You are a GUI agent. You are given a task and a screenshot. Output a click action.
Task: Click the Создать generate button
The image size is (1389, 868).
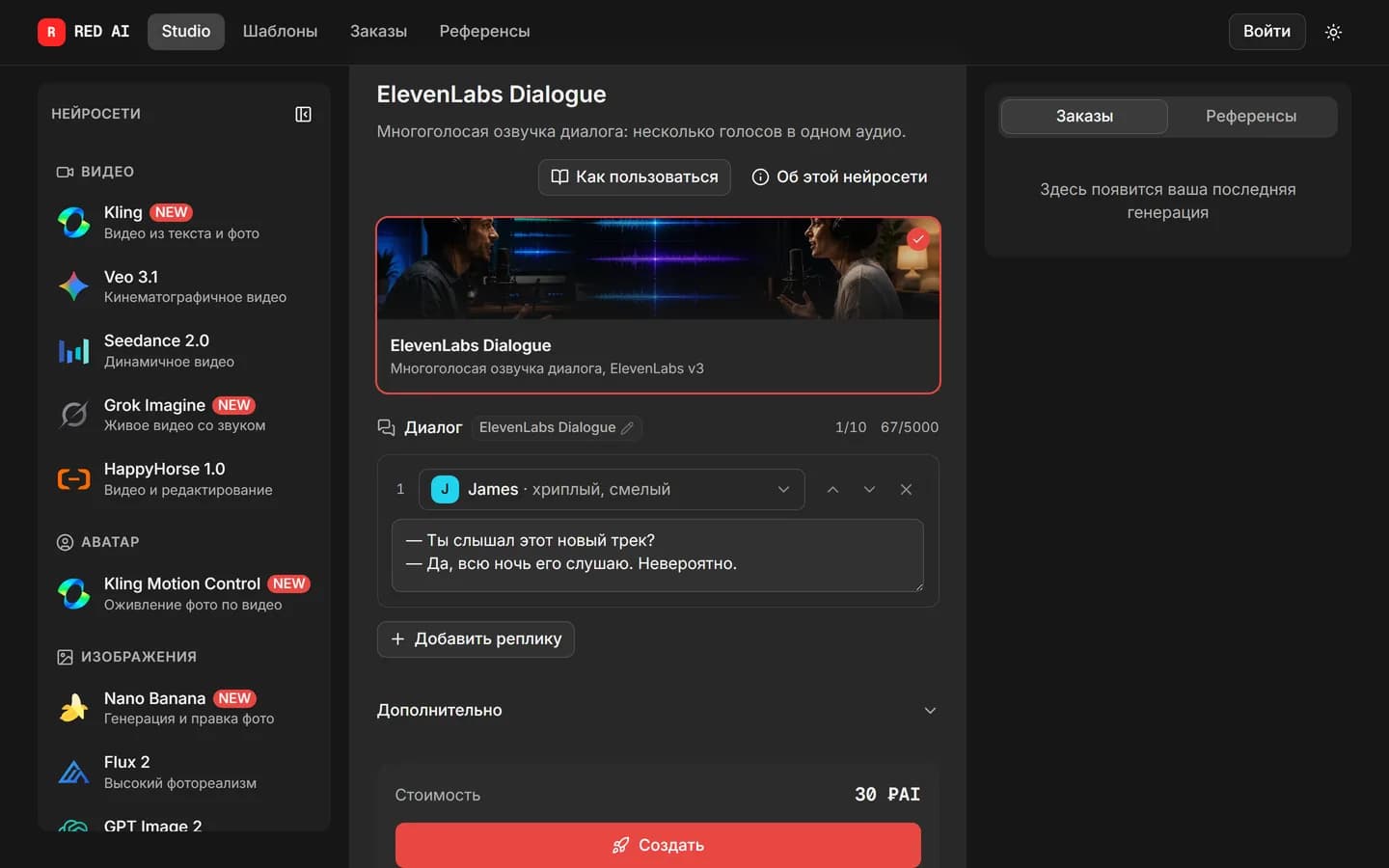pos(658,845)
